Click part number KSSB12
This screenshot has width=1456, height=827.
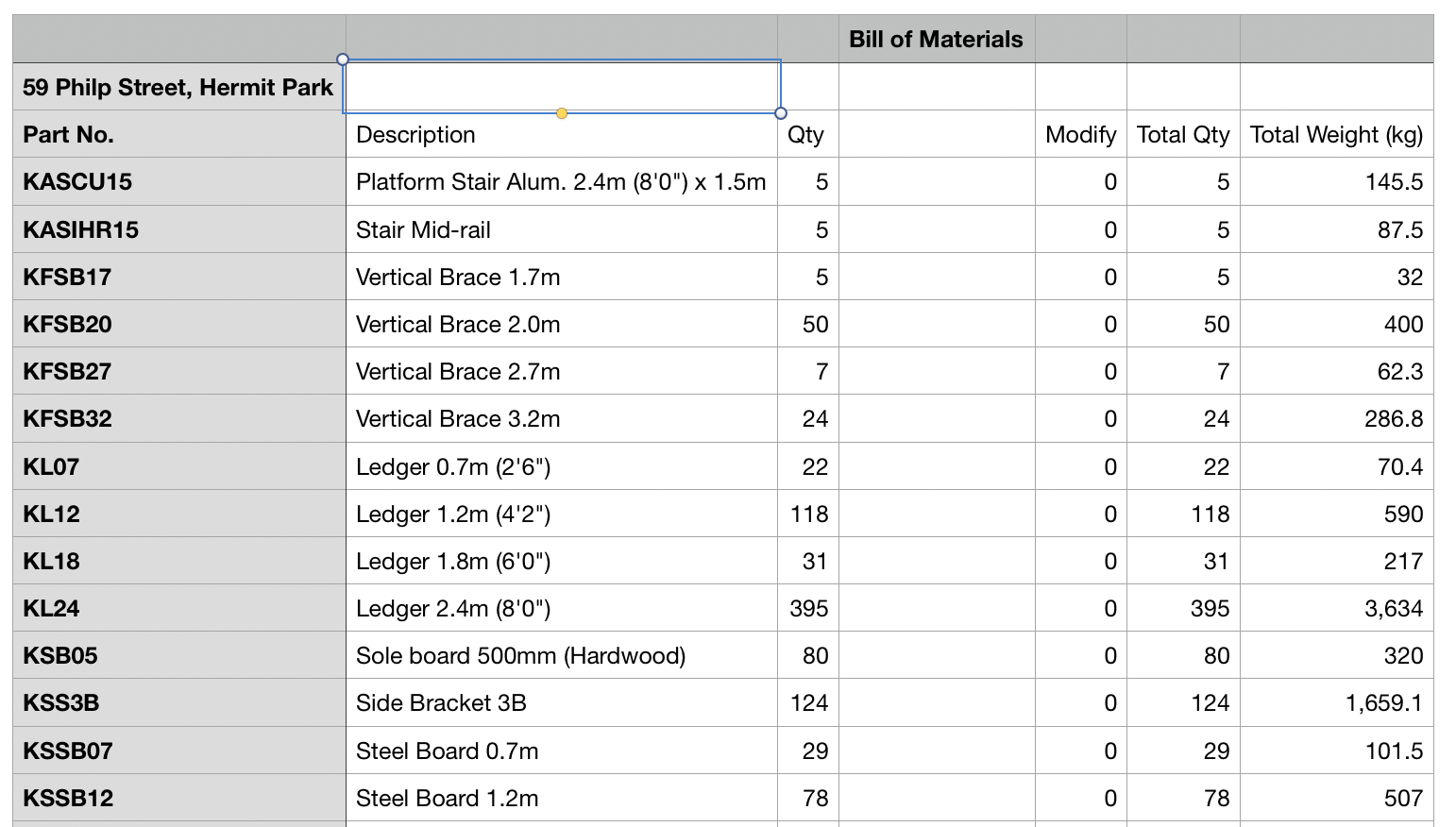179,798
